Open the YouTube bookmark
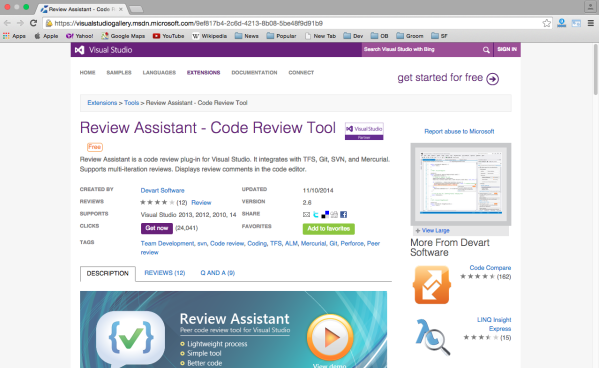This screenshot has height=368, width=599. (168, 36)
